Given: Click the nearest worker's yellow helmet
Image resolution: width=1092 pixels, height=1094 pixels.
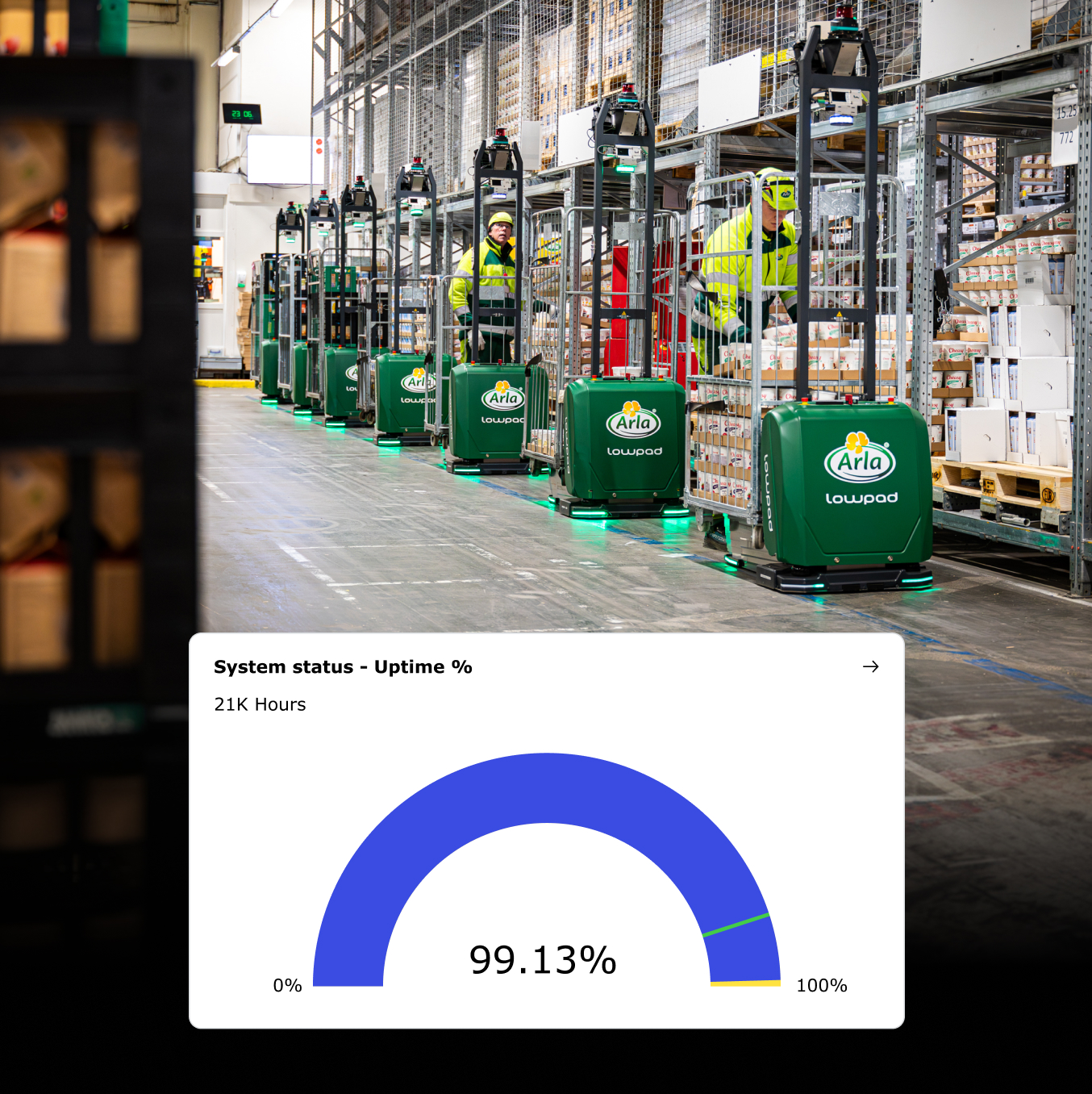Looking at the screenshot, I should coord(776,188).
